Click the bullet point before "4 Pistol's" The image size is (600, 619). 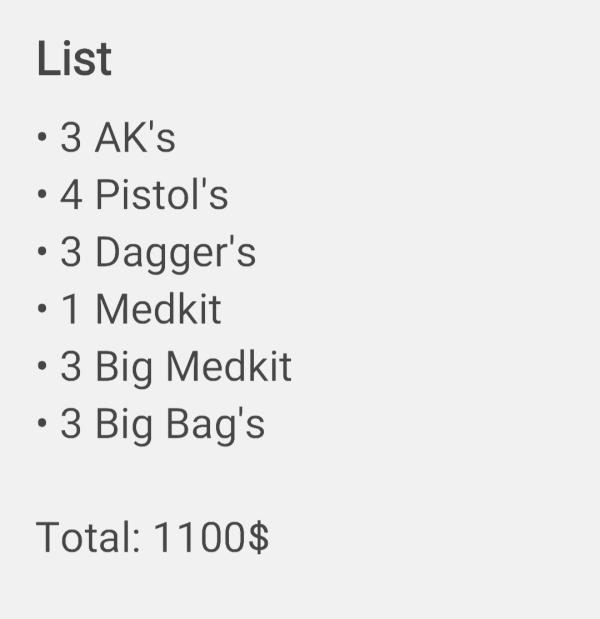point(41,195)
